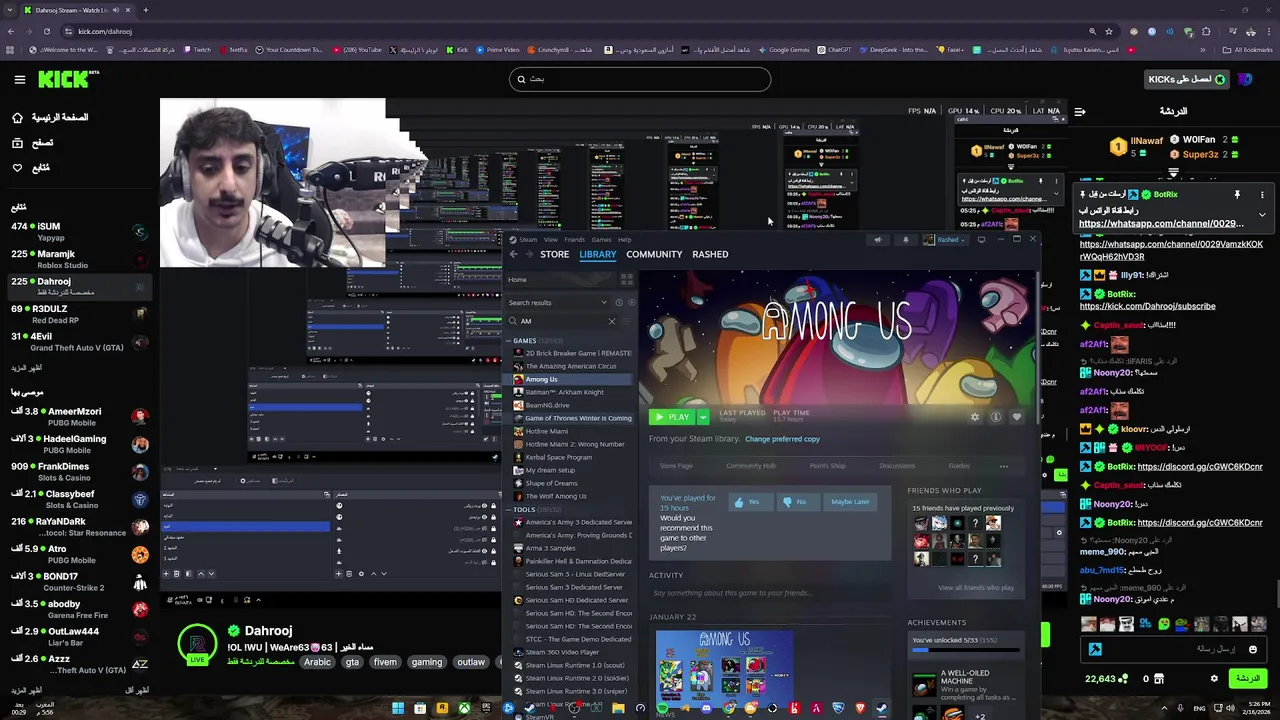Open the Kick hamburger sidebar menu

(x=20, y=79)
